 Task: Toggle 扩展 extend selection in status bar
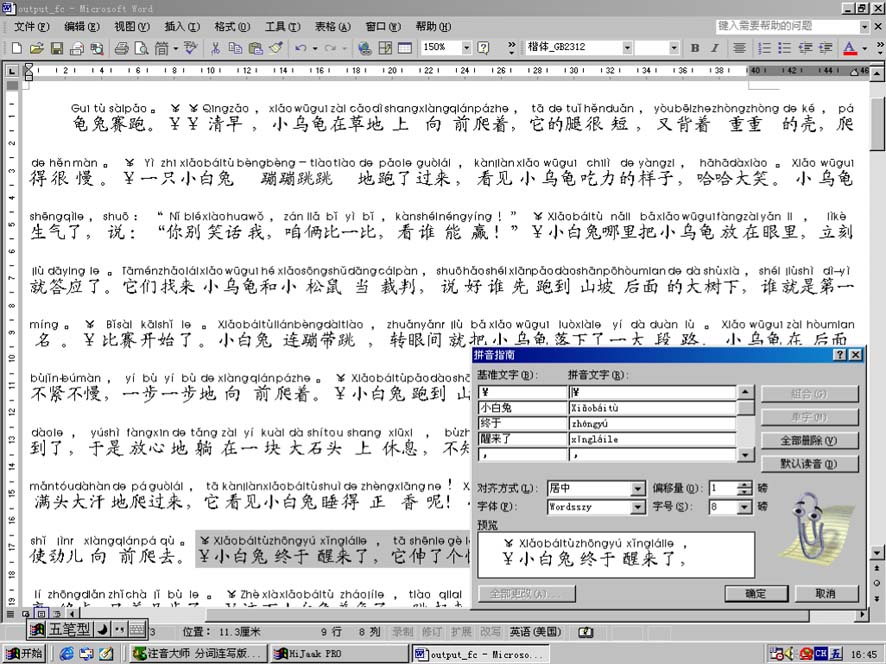tap(461, 632)
